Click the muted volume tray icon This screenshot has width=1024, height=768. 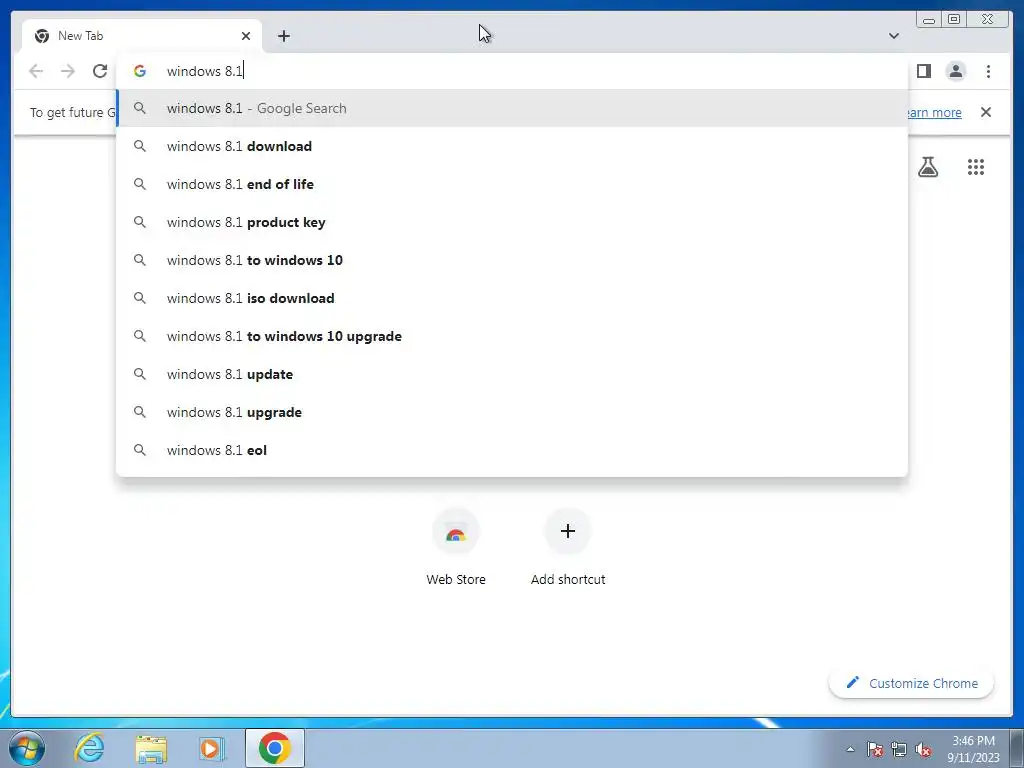(x=923, y=749)
